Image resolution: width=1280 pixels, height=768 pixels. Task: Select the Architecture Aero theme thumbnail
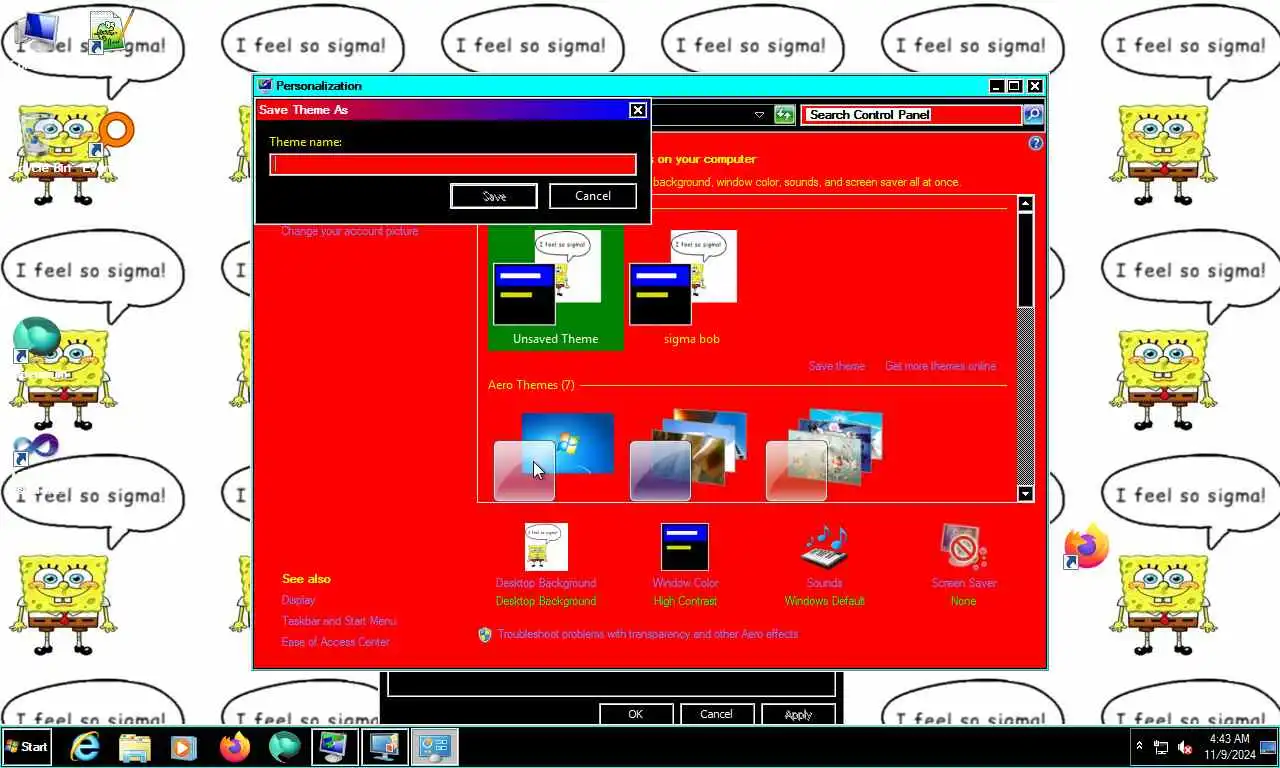tap(690, 455)
